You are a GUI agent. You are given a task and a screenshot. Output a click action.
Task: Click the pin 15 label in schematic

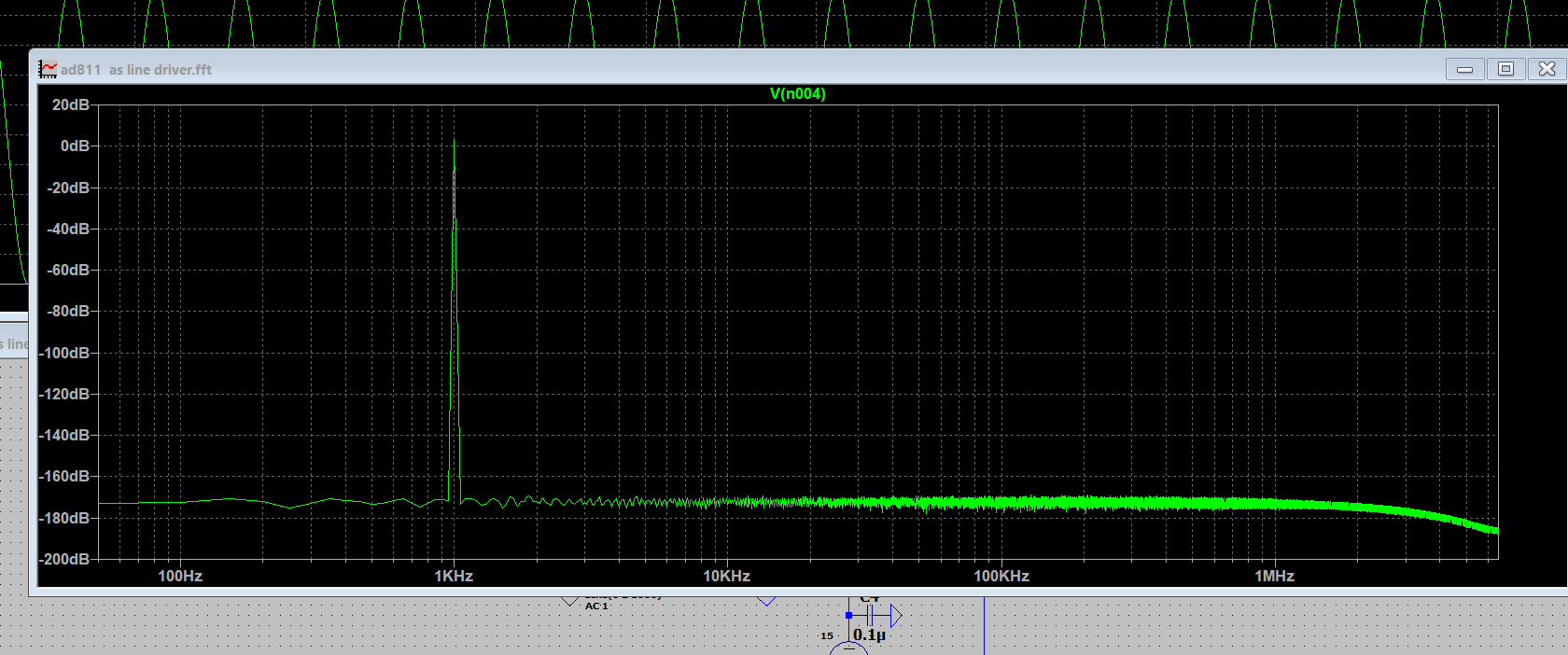827,635
